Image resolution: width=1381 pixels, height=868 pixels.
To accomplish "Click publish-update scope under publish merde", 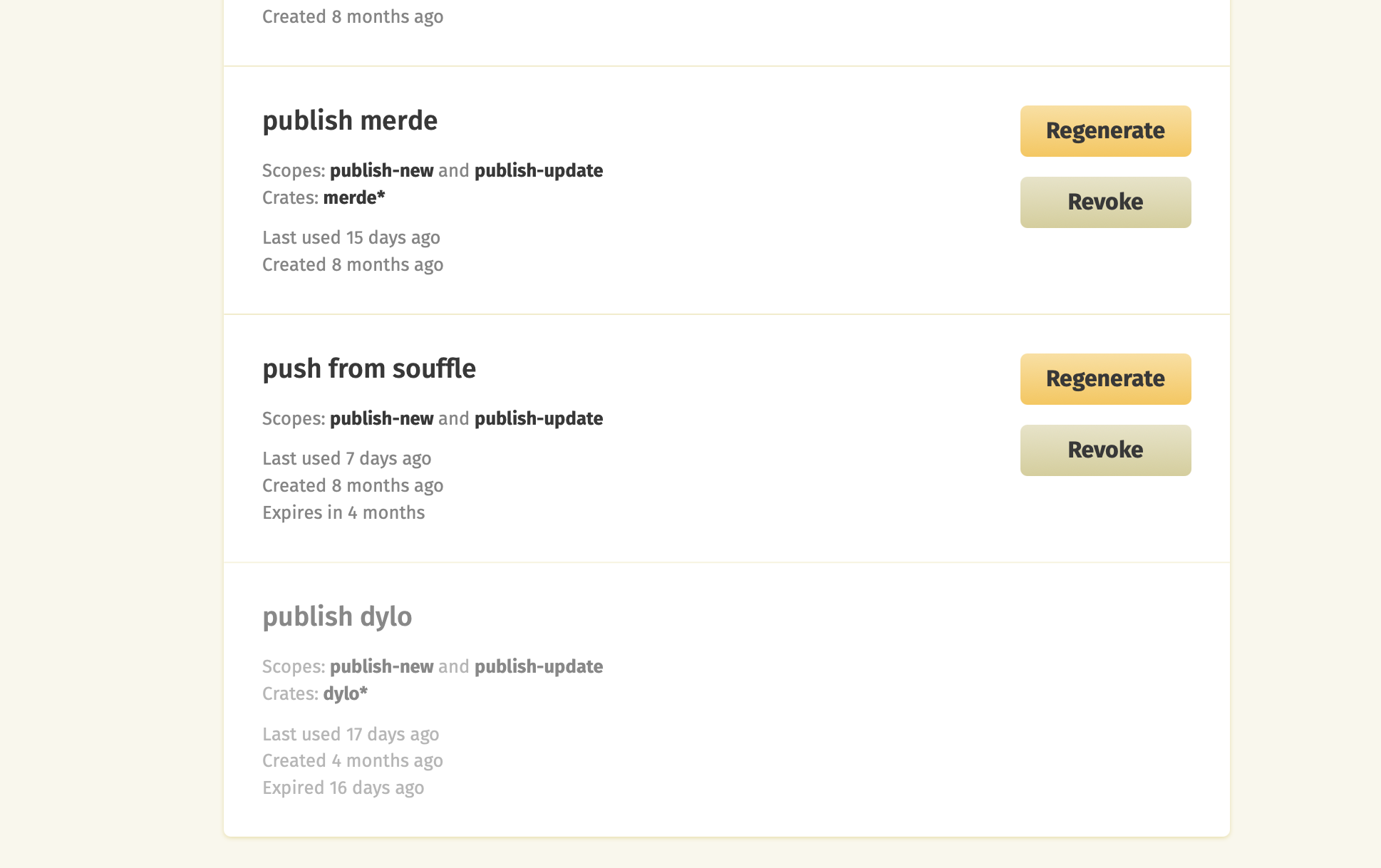I will pos(539,171).
